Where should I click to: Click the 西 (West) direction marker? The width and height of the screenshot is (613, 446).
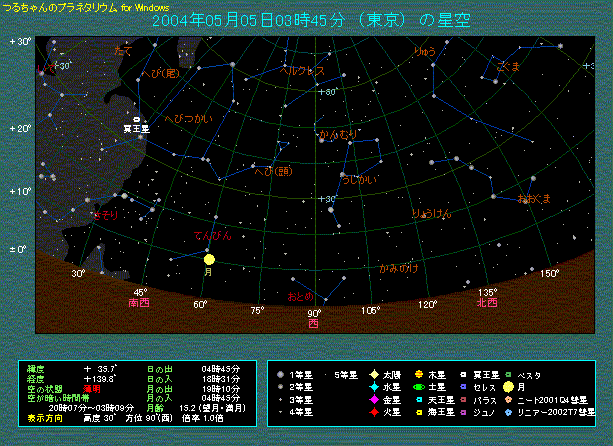pos(313,324)
